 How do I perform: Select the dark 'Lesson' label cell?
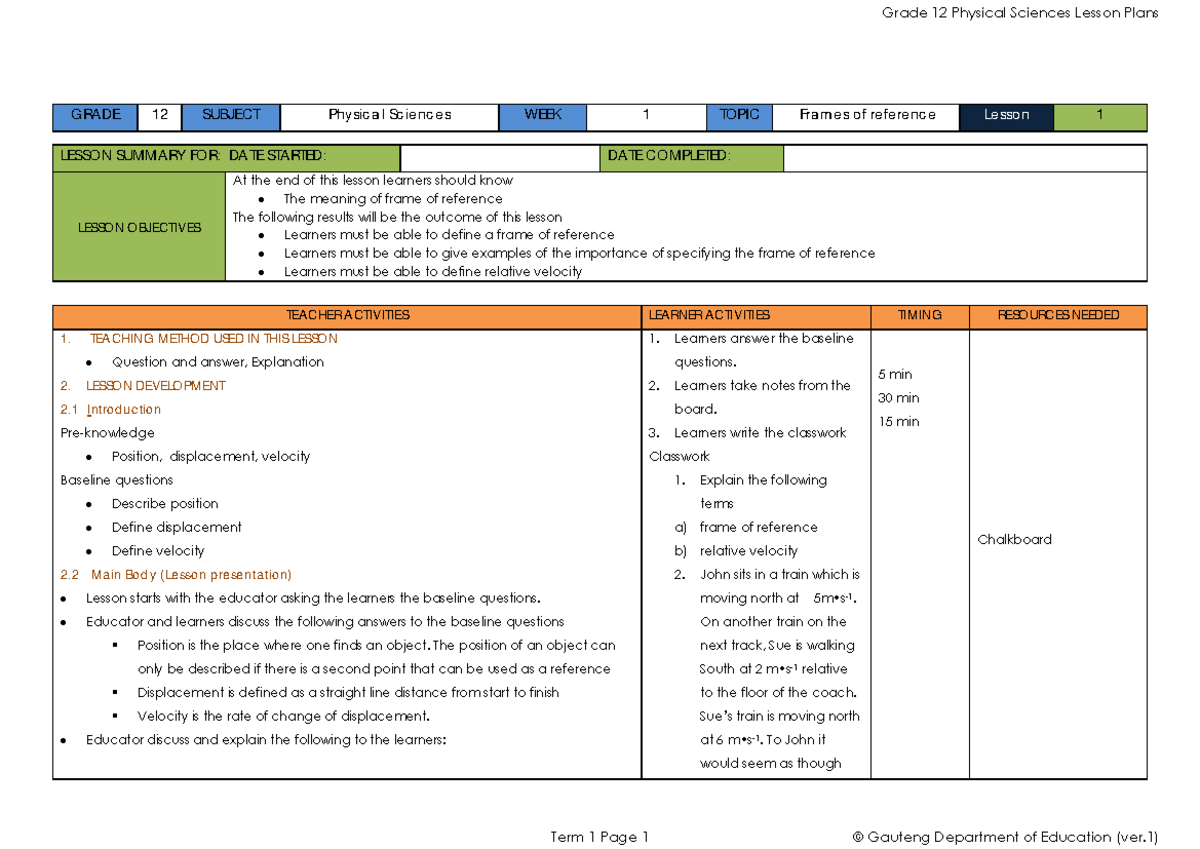click(x=1007, y=117)
